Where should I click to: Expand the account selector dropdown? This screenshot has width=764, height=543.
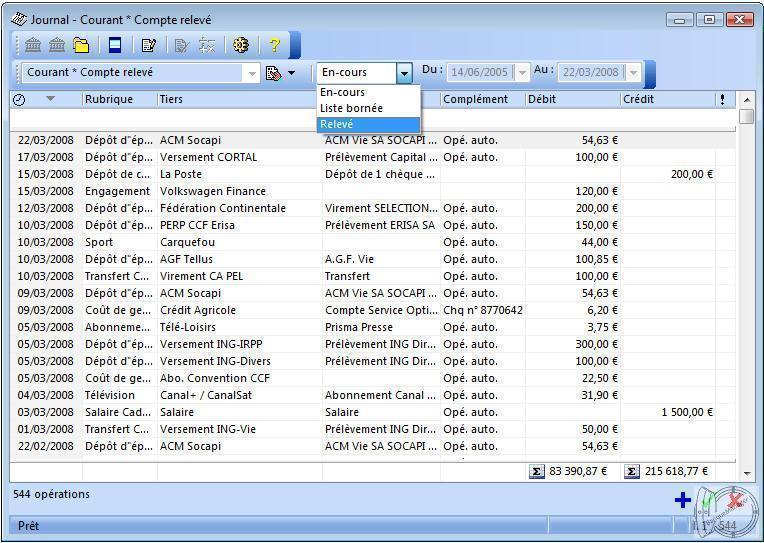coord(251,73)
